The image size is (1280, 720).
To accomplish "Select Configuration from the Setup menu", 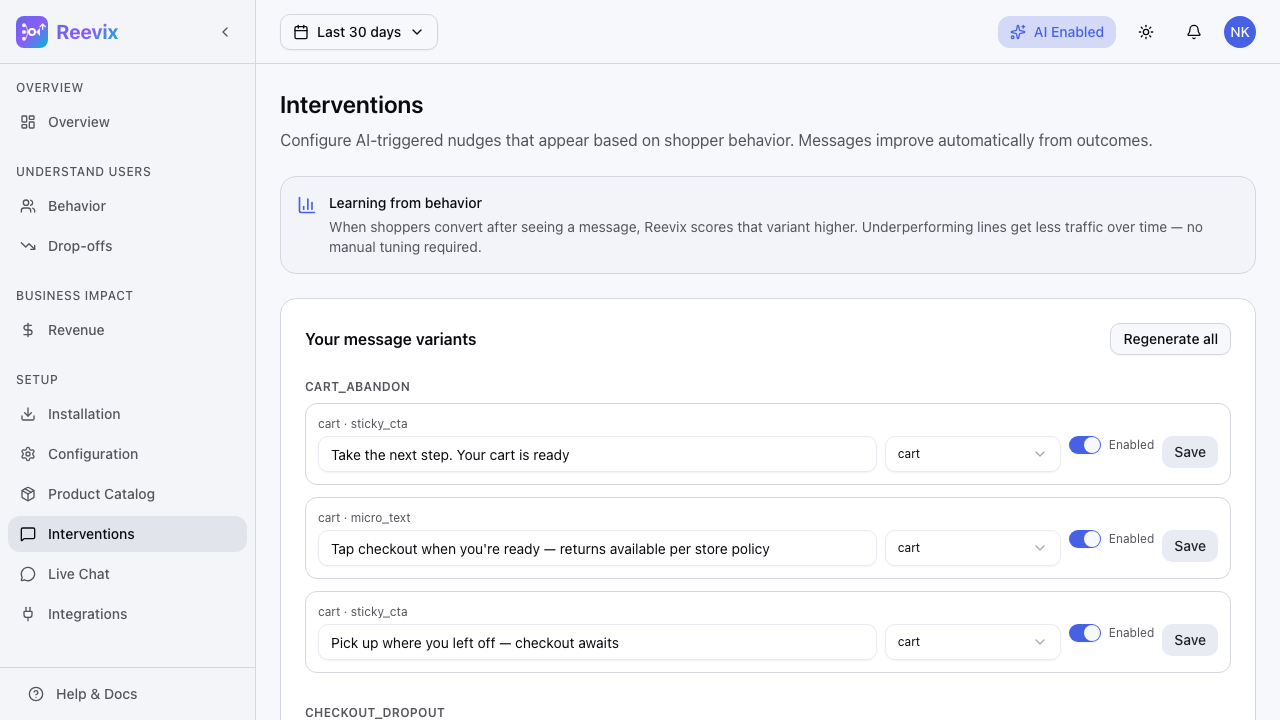I will (93, 454).
